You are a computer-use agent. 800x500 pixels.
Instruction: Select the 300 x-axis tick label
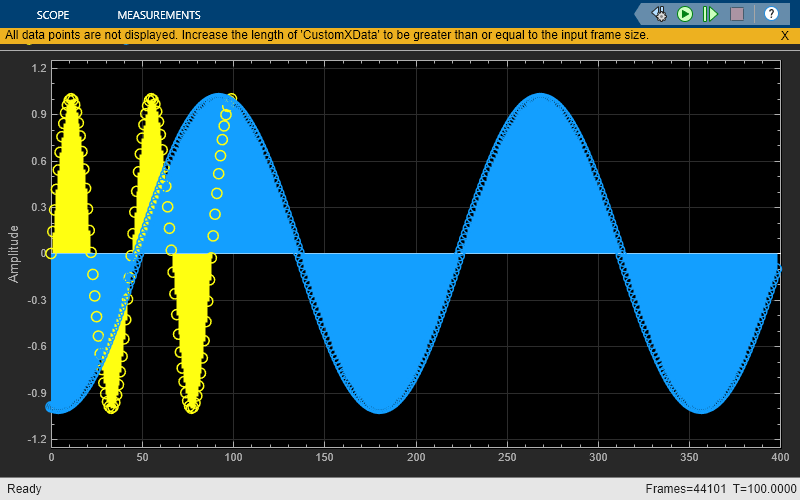click(x=598, y=457)
